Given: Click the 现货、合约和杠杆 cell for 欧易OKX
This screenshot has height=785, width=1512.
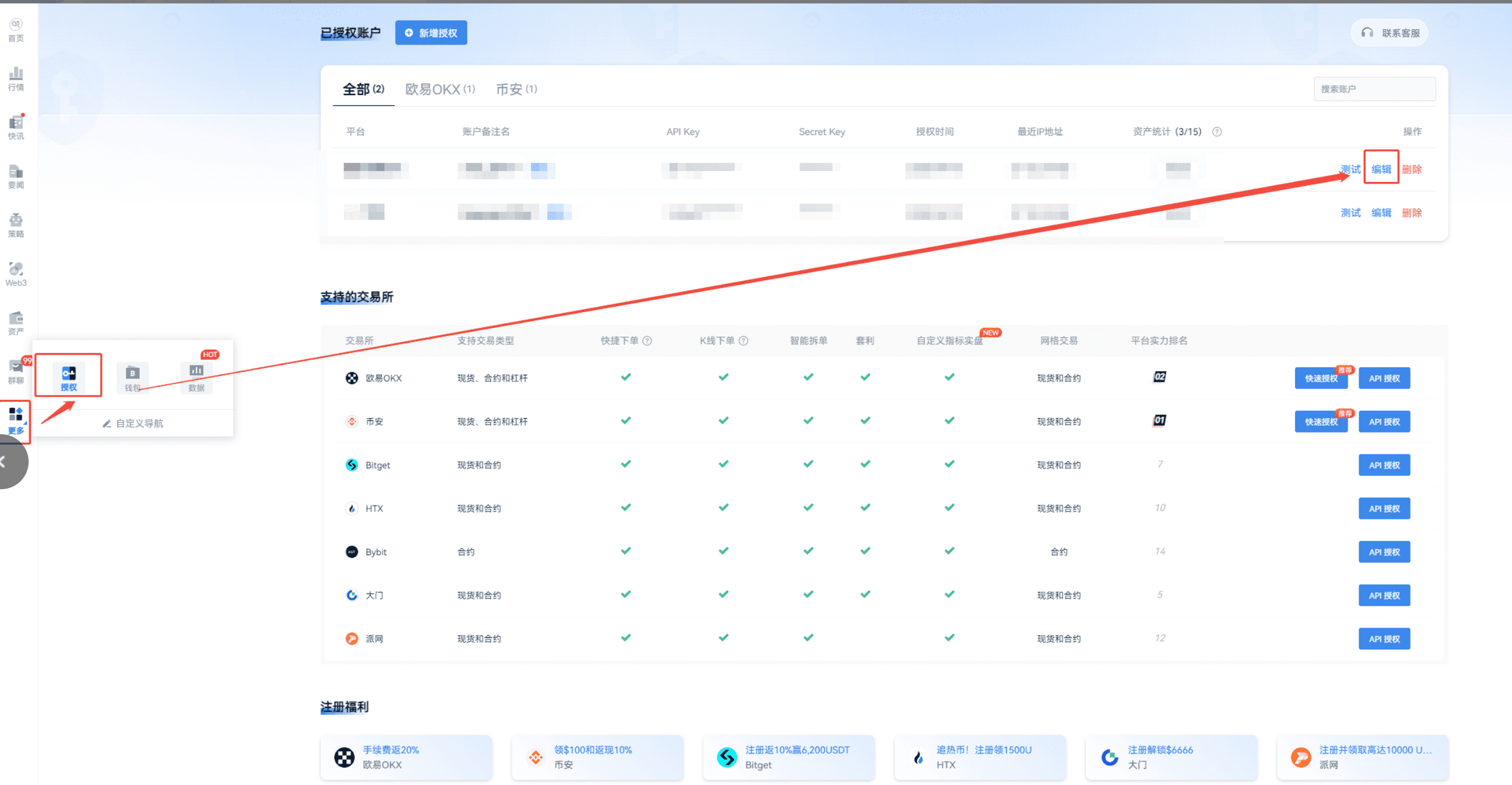Looking at the screenshot, I should (x=492, y=378).
